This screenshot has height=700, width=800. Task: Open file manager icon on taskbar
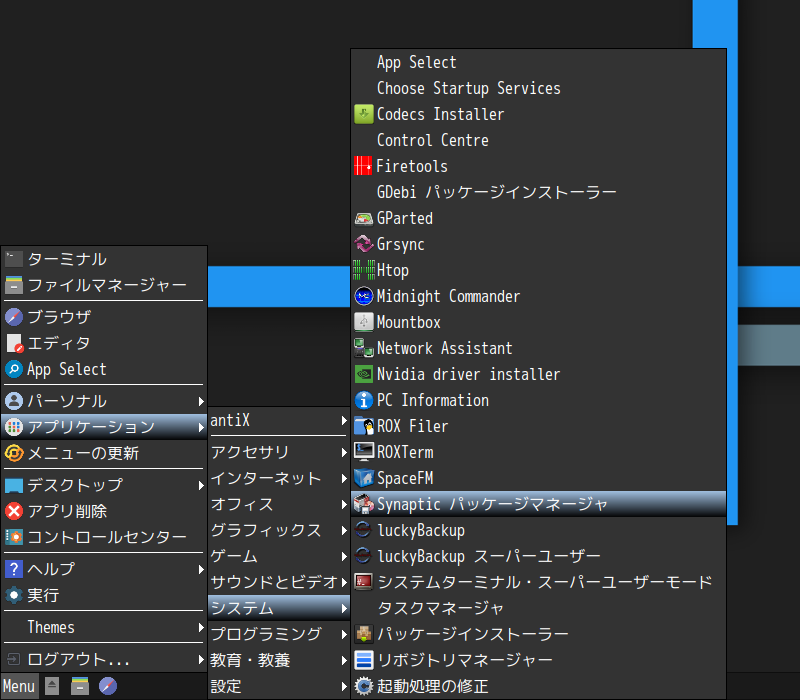coord(80,686)
